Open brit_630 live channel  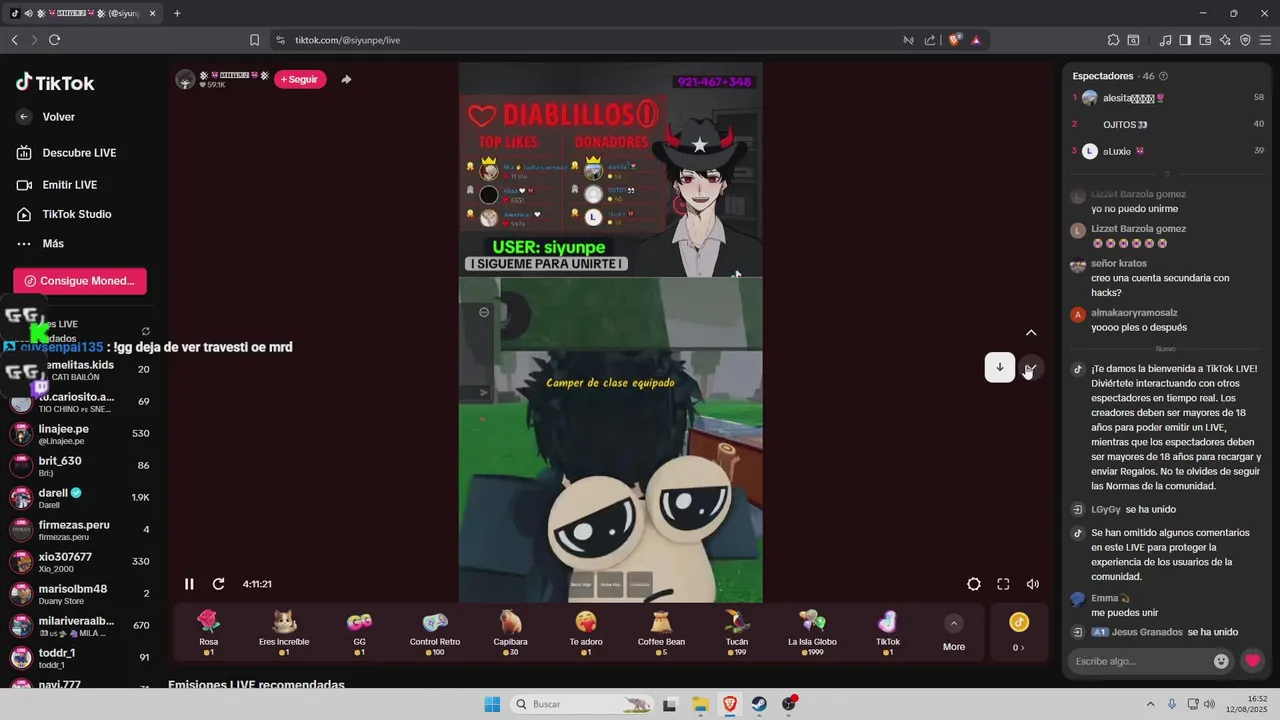click(79, 466)
